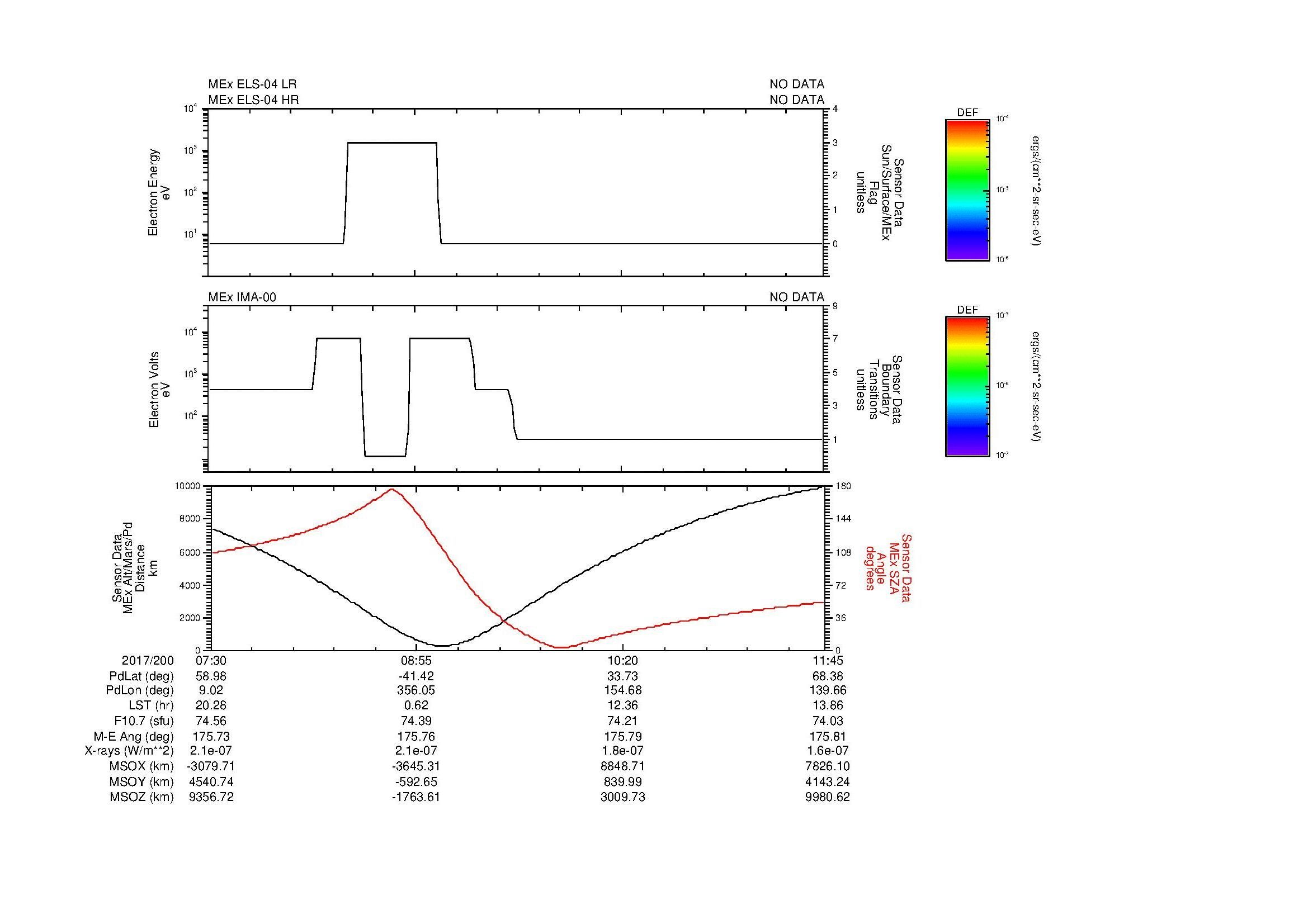Click the '2017/200' date label
This screenshot has width=1308, height=924.
(x=148, y=660)
